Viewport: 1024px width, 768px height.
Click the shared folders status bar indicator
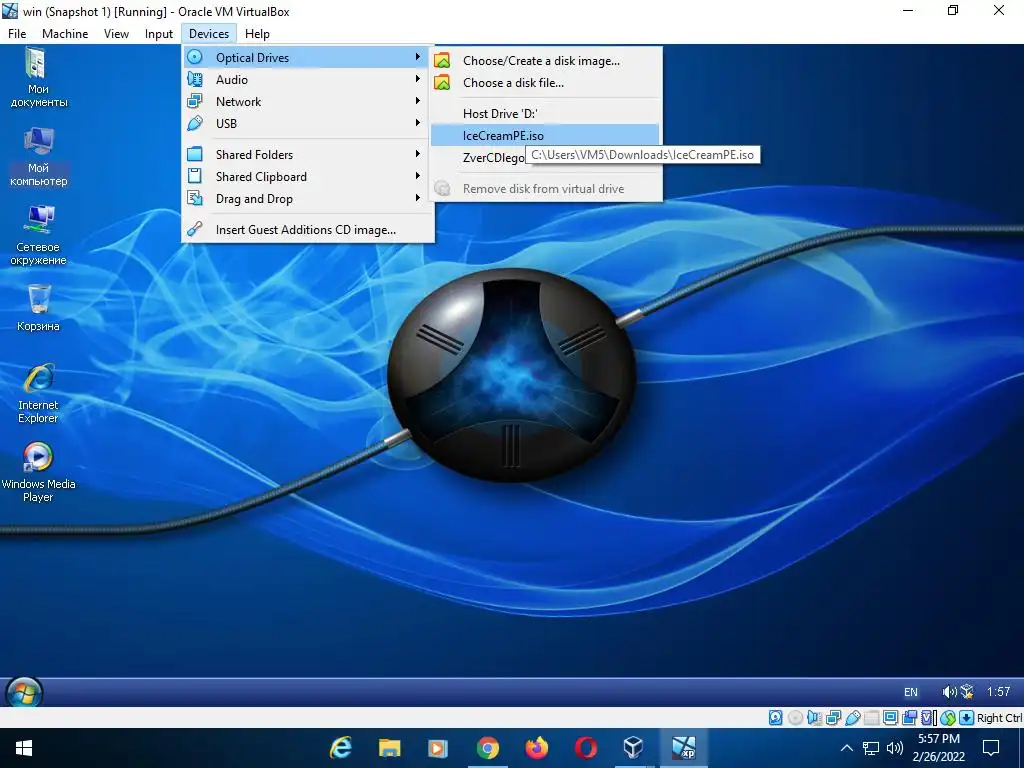pyautogui.click(x=872, y=718)
